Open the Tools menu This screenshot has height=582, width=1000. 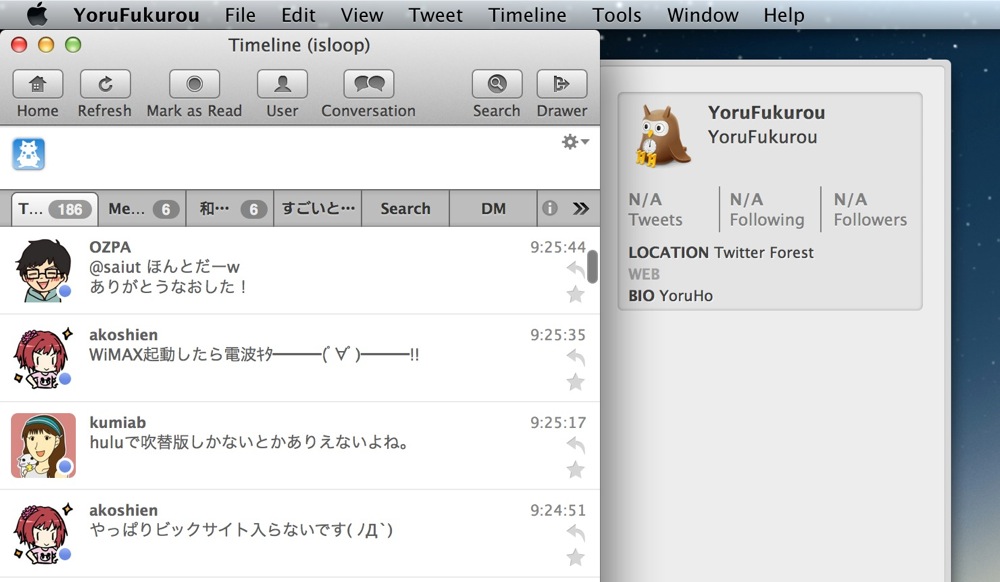coord(617,15)
